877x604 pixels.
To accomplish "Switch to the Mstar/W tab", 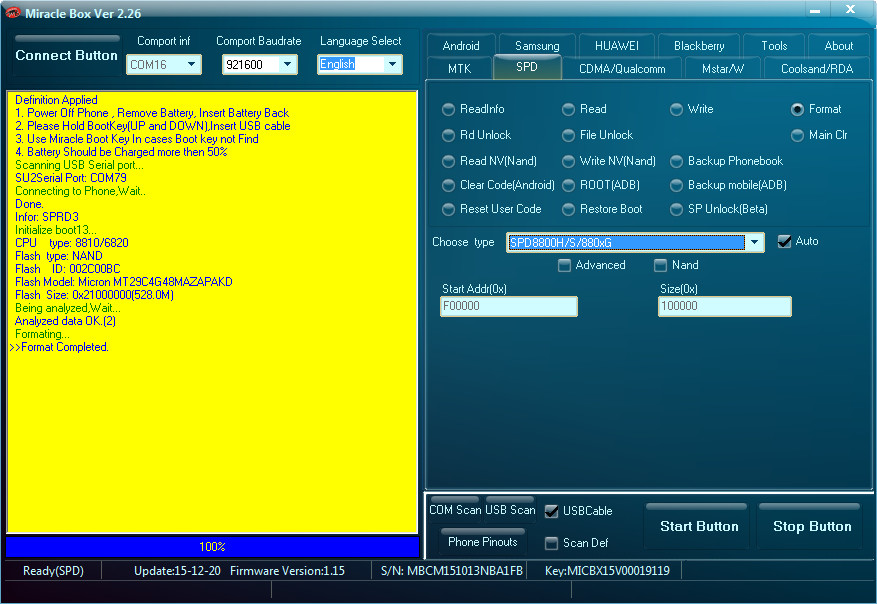I will tap(723, 69).
